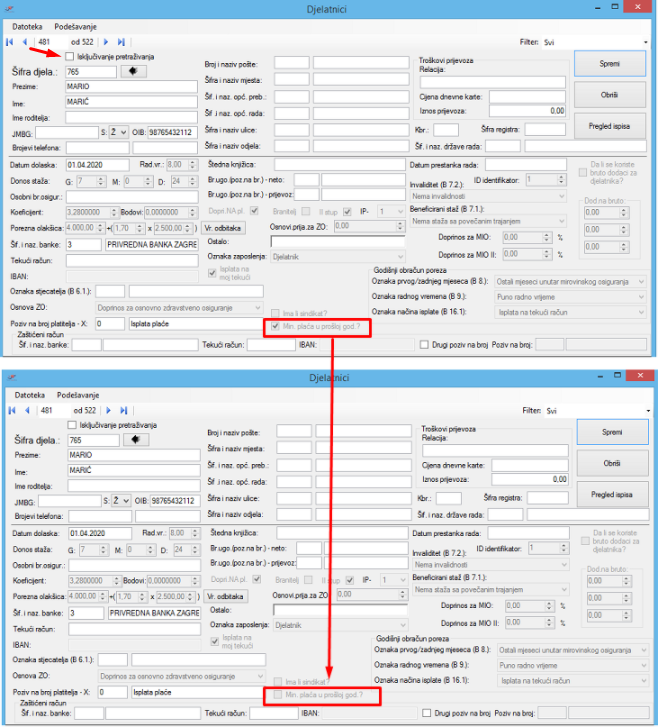Go to previous record in upper window
The height and width of the screenshot is (728, 660).
(25, 42)
